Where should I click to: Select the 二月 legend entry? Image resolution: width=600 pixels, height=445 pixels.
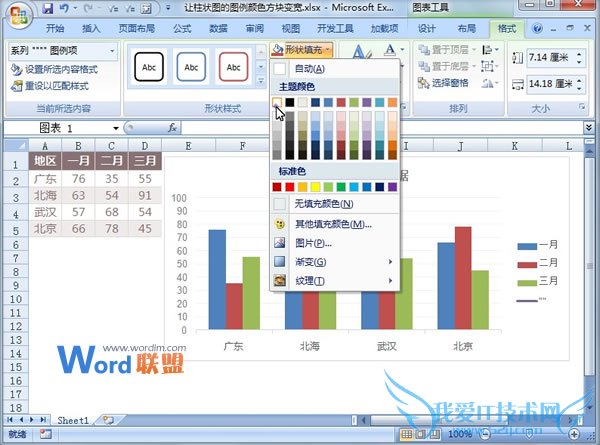click(x=538, y=263)
